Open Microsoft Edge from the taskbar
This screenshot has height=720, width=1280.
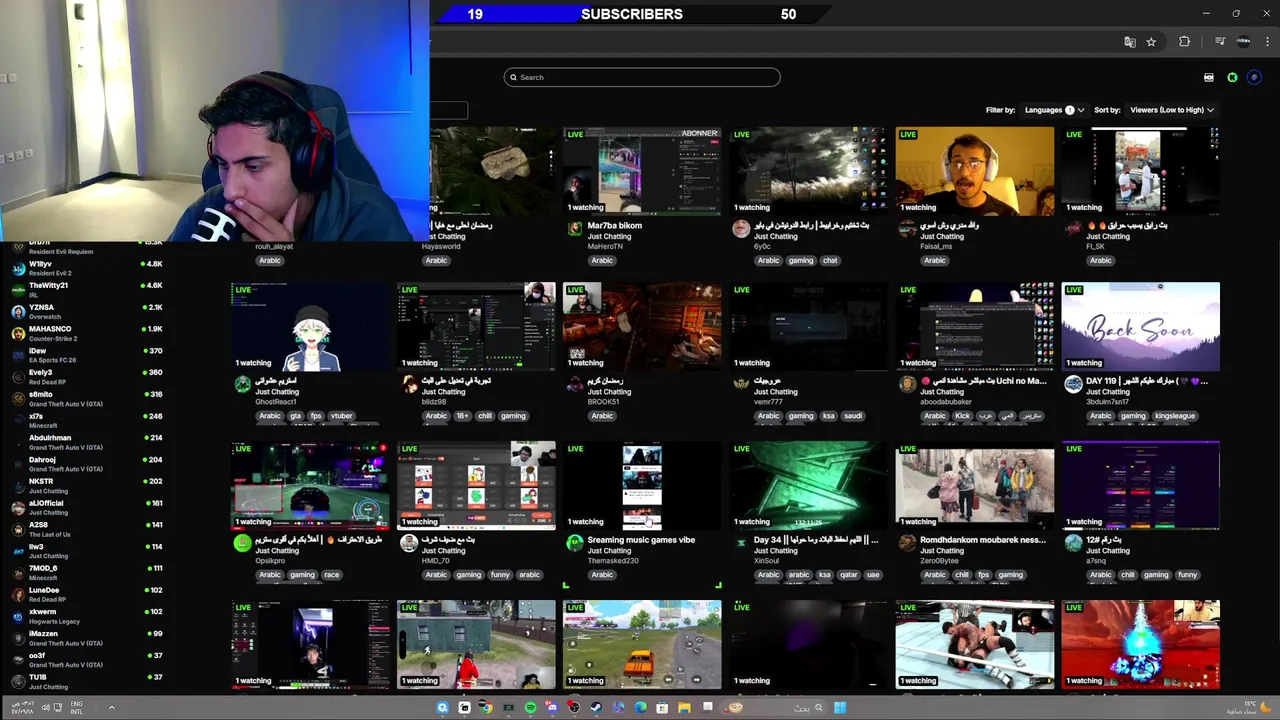click(640, 708)
